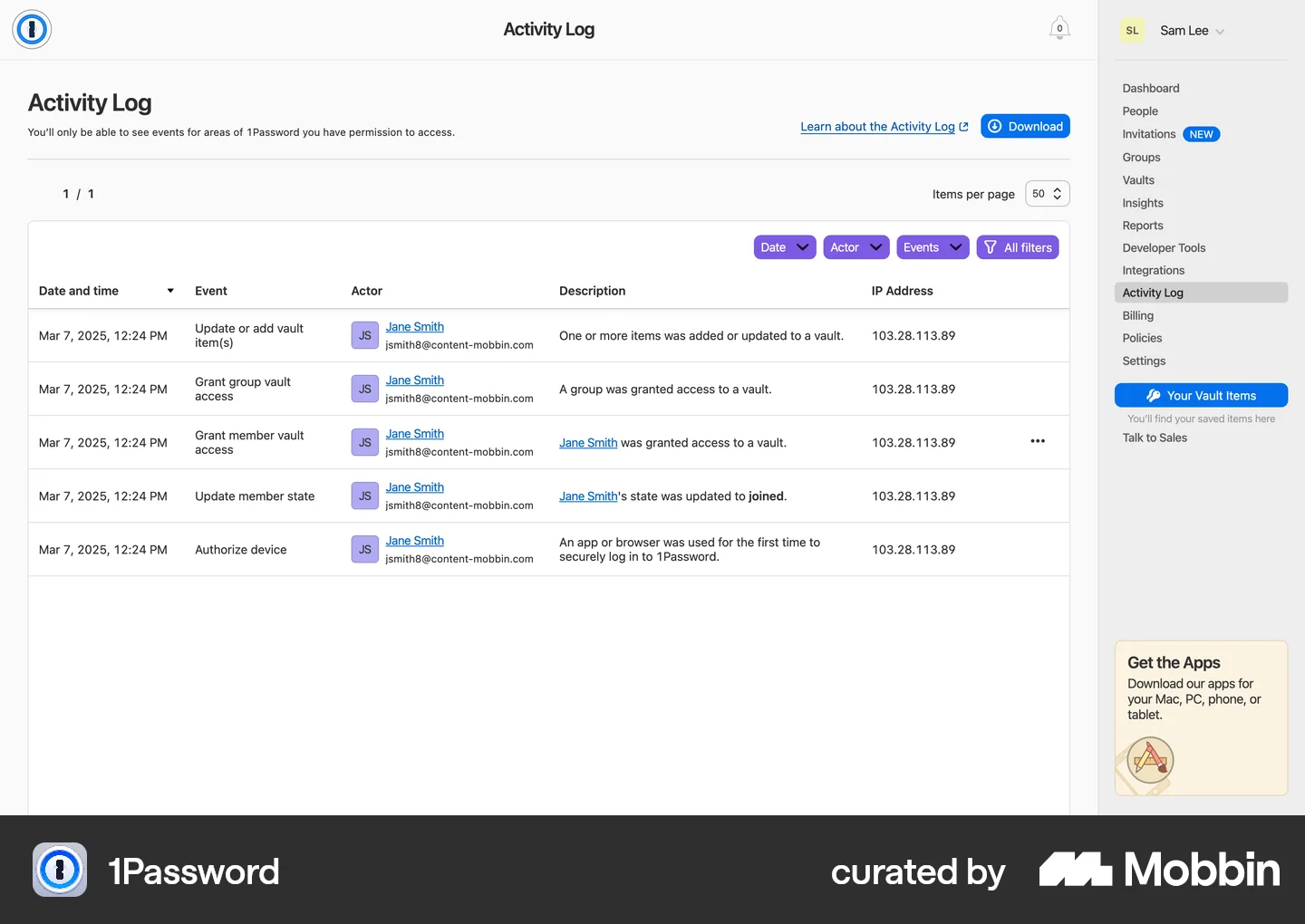The width and height of the screenshot is (1305, 924).
Task: Open Developer Tools
Action: (x=1164, y=247)
